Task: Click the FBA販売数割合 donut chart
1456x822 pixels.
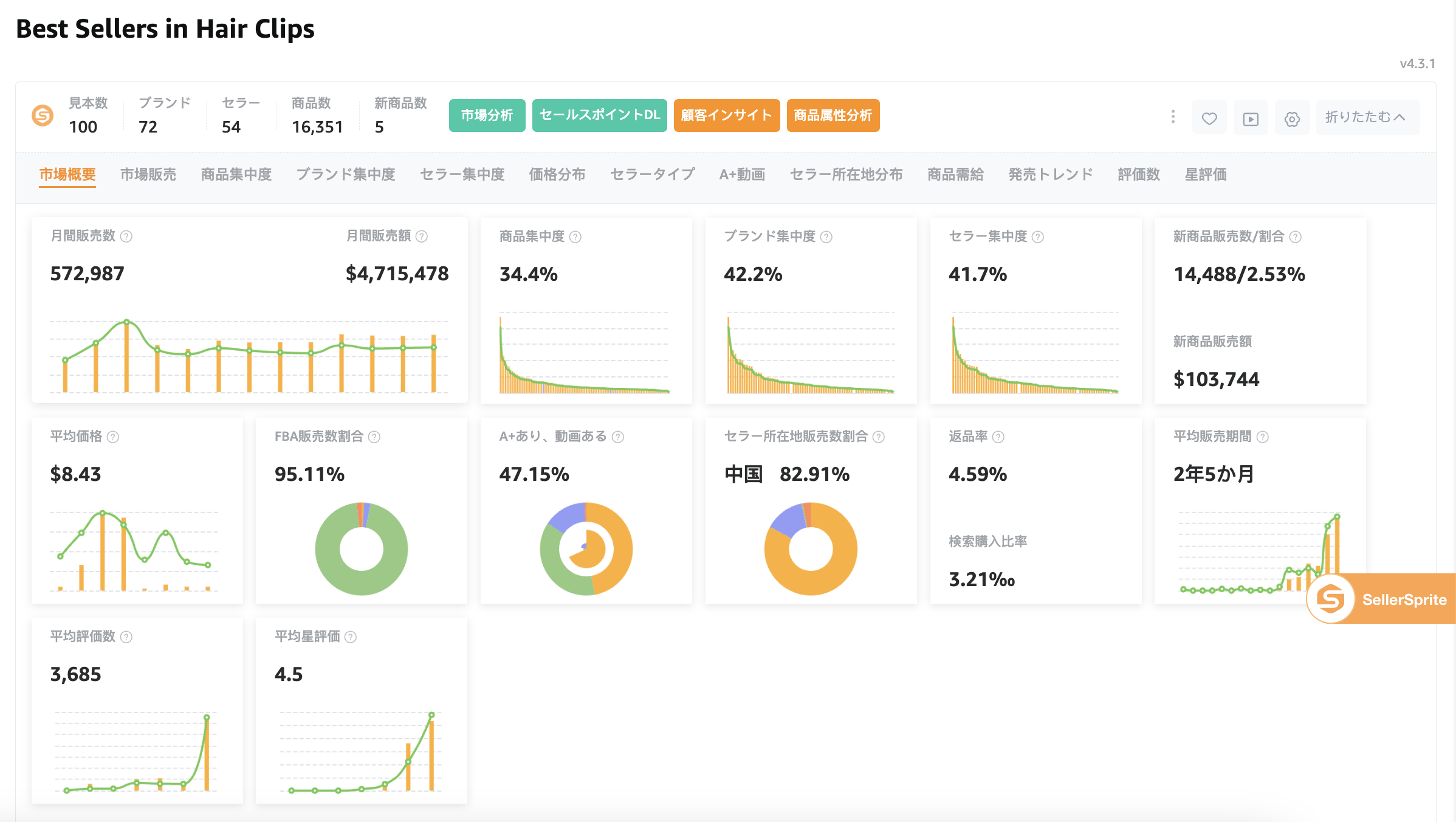Action: tap(362, 549)
